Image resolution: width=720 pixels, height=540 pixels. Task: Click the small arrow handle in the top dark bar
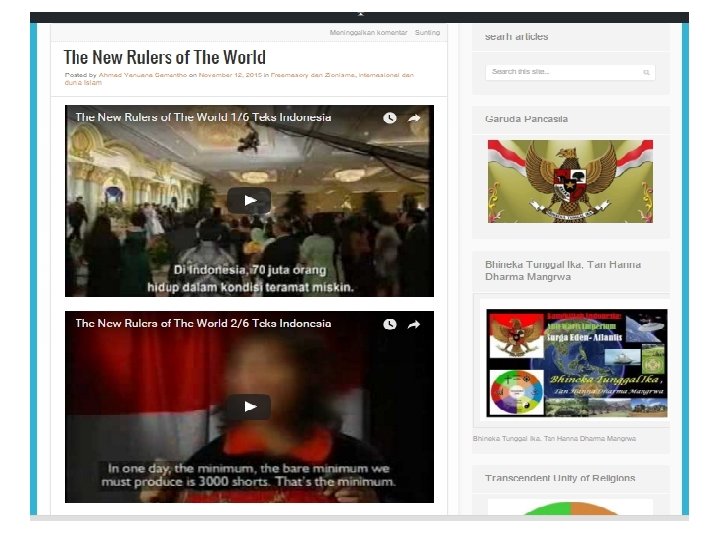(361, 14)
